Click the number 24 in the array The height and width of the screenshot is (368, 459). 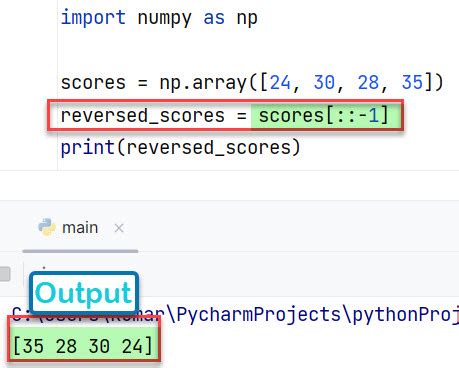click(x=280, y=82)
